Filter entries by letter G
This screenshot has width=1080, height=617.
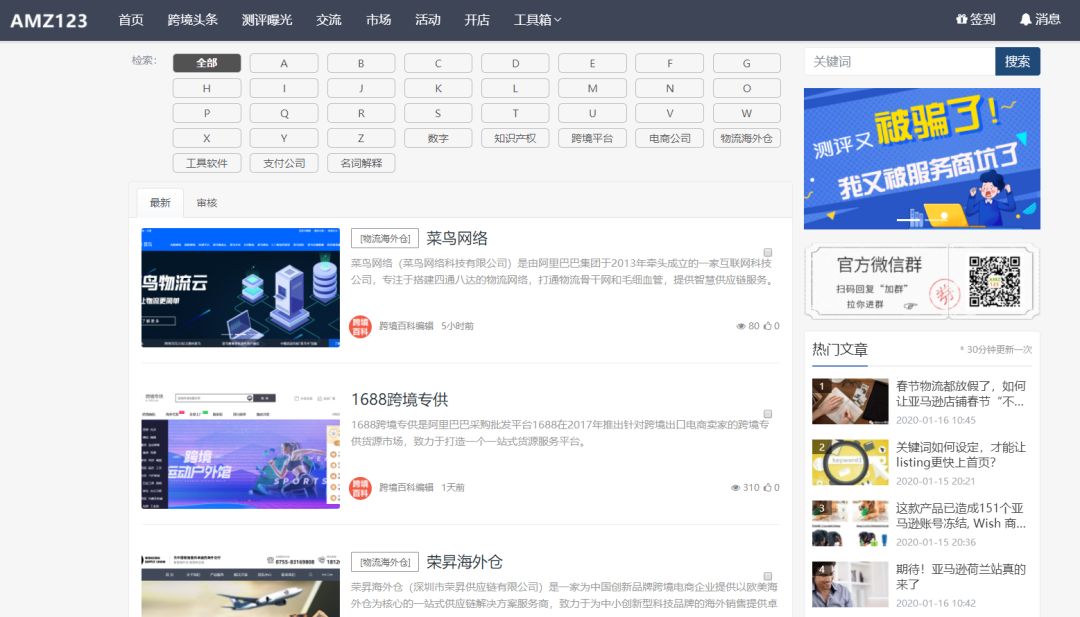click(747, 63)
